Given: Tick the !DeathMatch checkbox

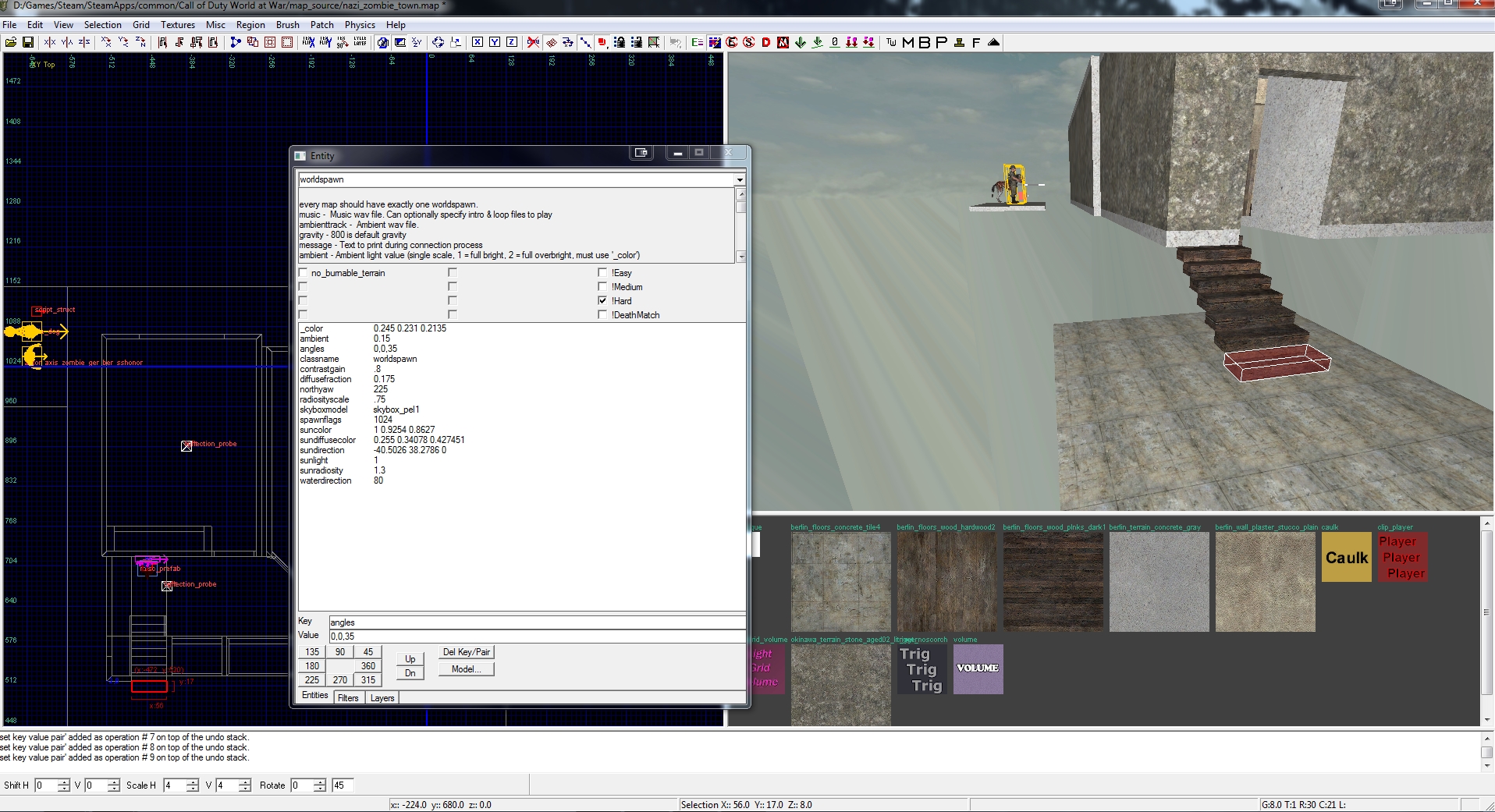Looking at the screenshot, I should (602, 314).
